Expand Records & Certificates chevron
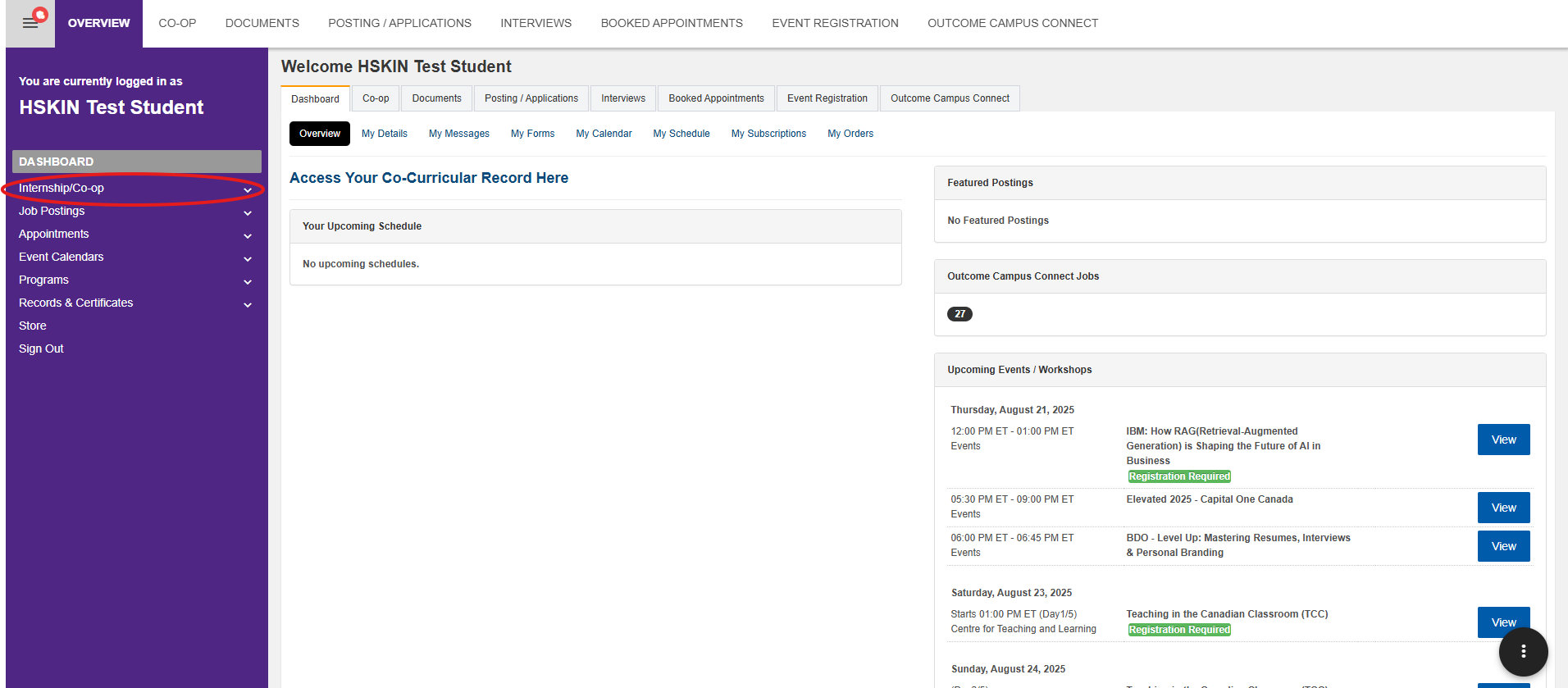 click(x=247, y=304)
